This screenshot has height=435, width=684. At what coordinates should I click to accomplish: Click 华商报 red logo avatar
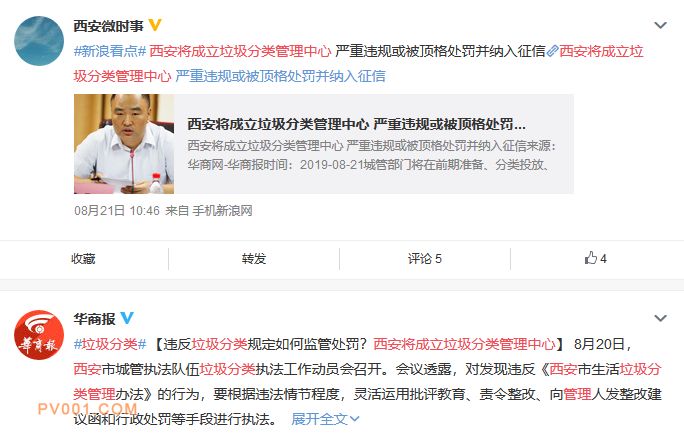[39, 335]
